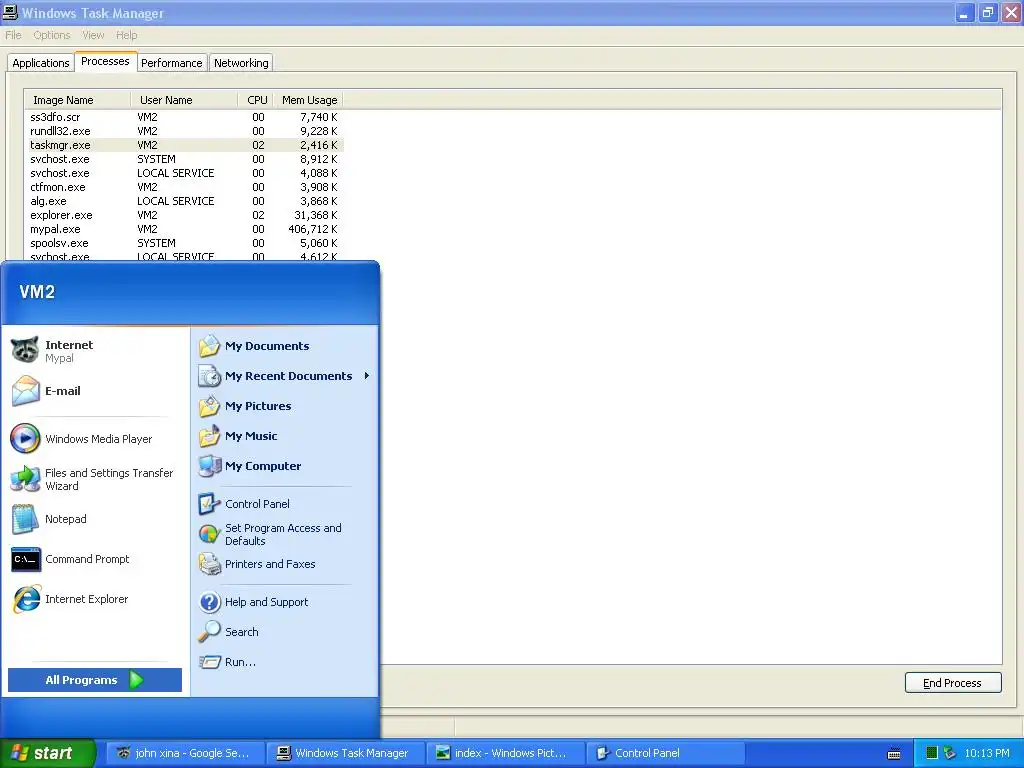This screenshot has height=768, width=1024.
Task: Click the 406,712 K memory value
Action: coord(313,229)
